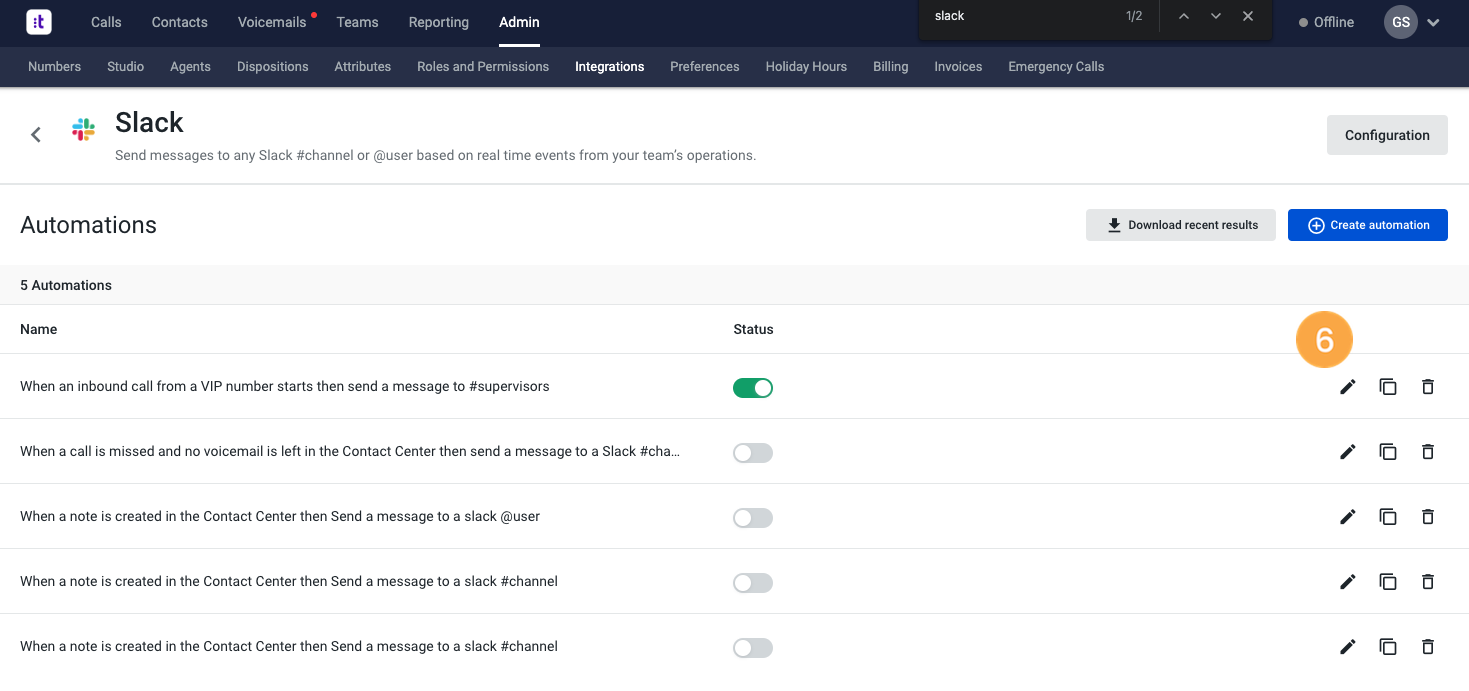Open the Calls tab
This screenshot has width=1469, height=691.
(106, 22)
